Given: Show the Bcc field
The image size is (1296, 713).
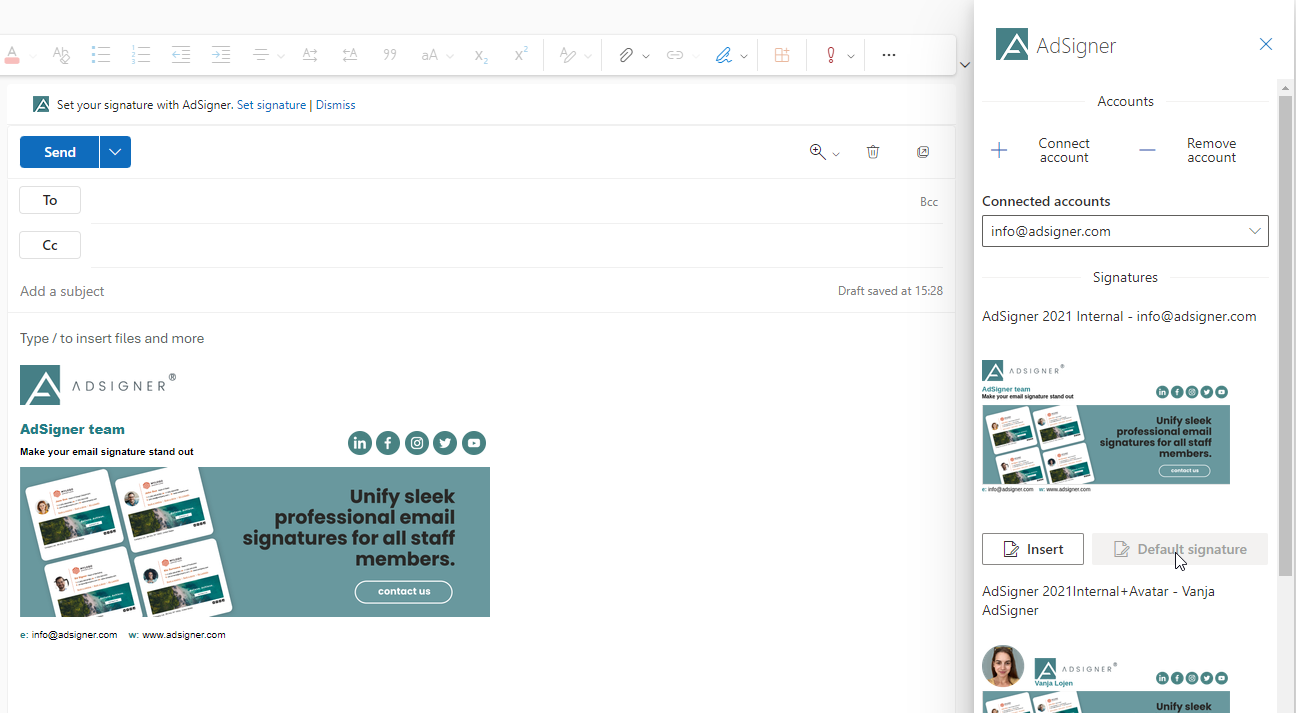Looking at the screenshot, I should 929,202.
